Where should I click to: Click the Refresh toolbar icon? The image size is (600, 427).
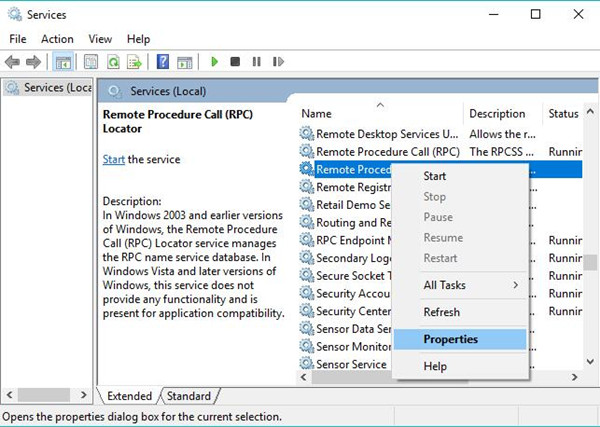[x=113, y=62]
